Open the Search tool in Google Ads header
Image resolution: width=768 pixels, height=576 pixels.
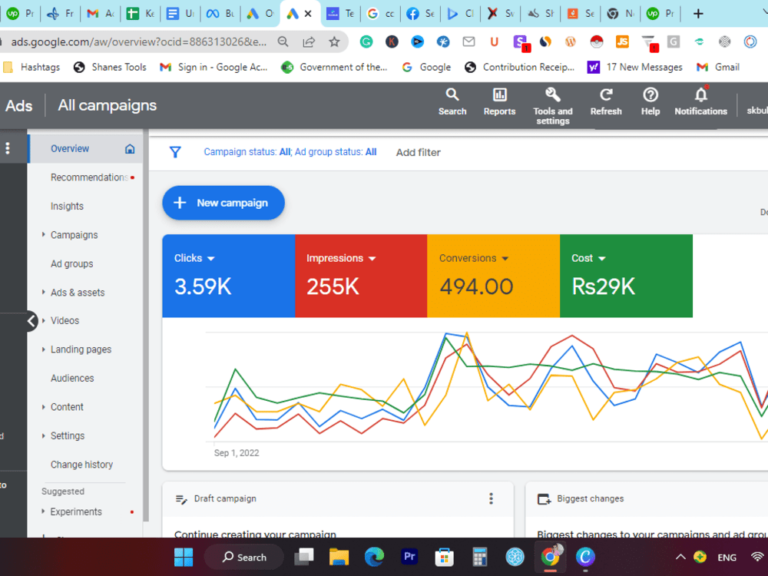[452, 102]
